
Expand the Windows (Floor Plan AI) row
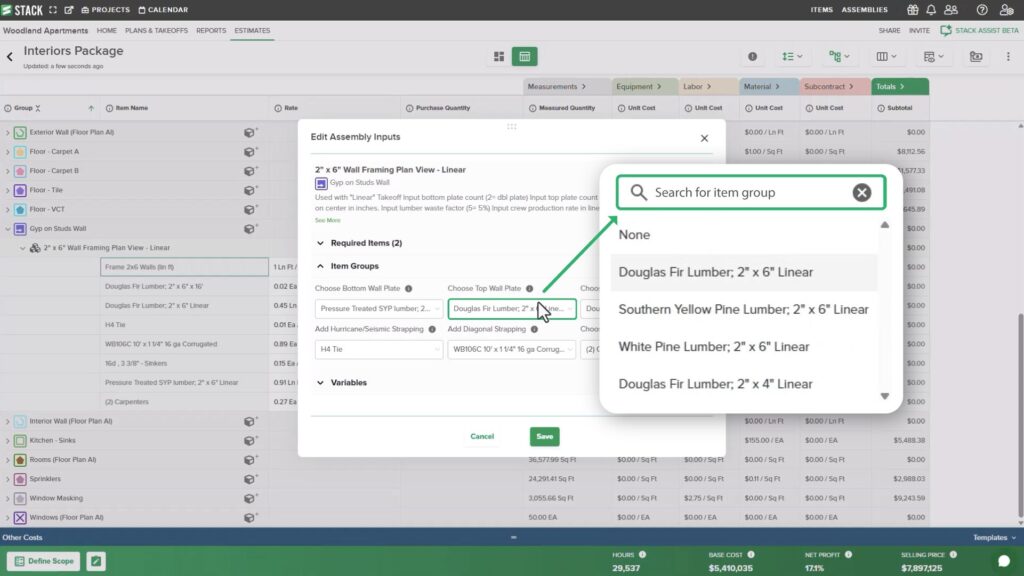tap(9, 518)
